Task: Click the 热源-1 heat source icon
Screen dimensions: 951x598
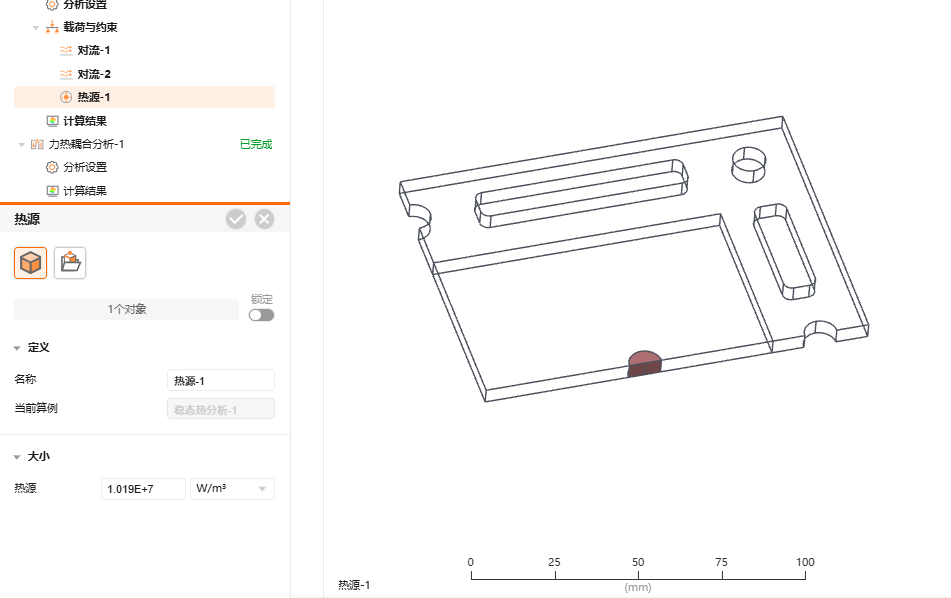Action: coord(66,97)
